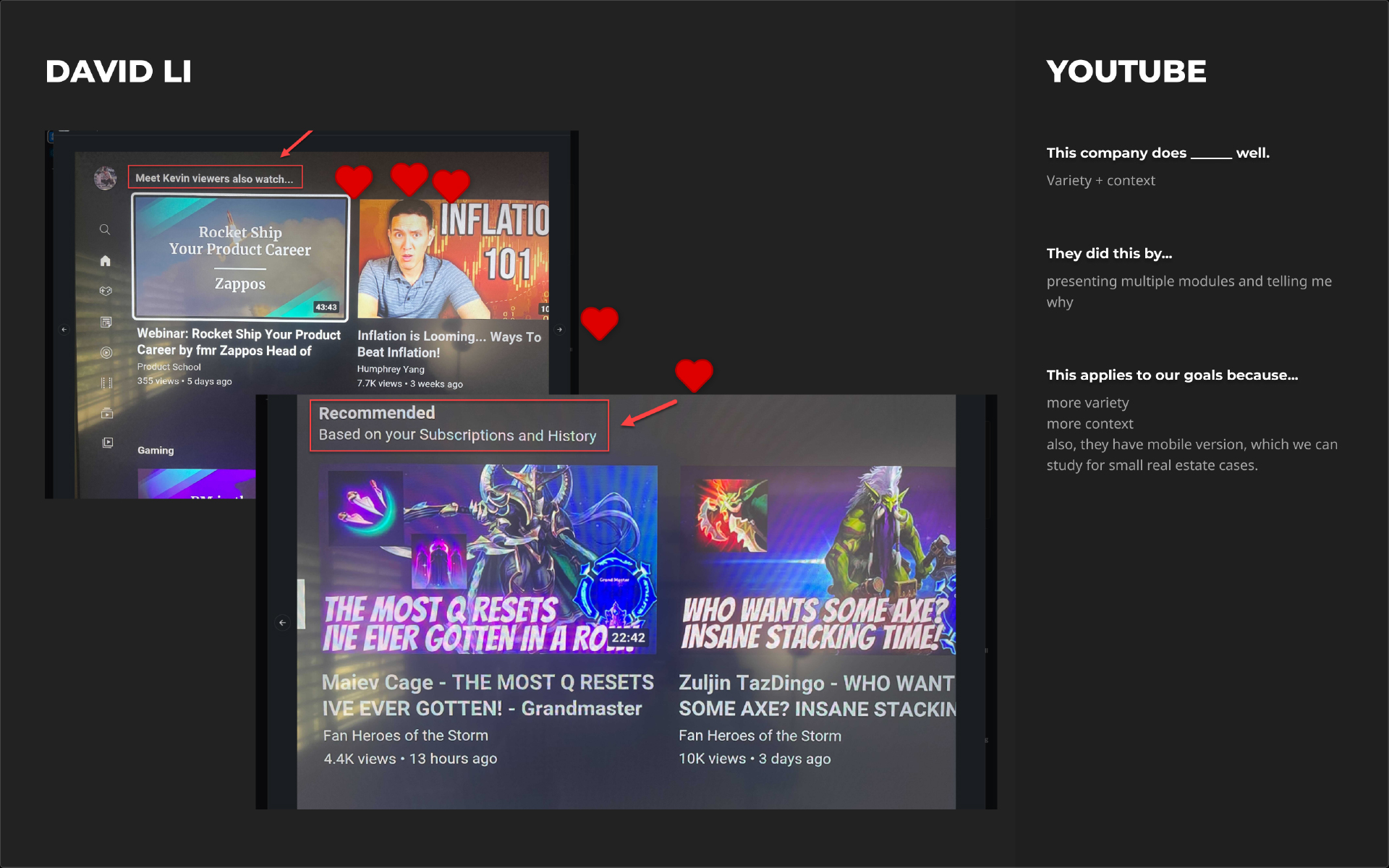Click the 'DAVID LI' slide title
This screenshot has height=868, width=1389.
[119, 72]
